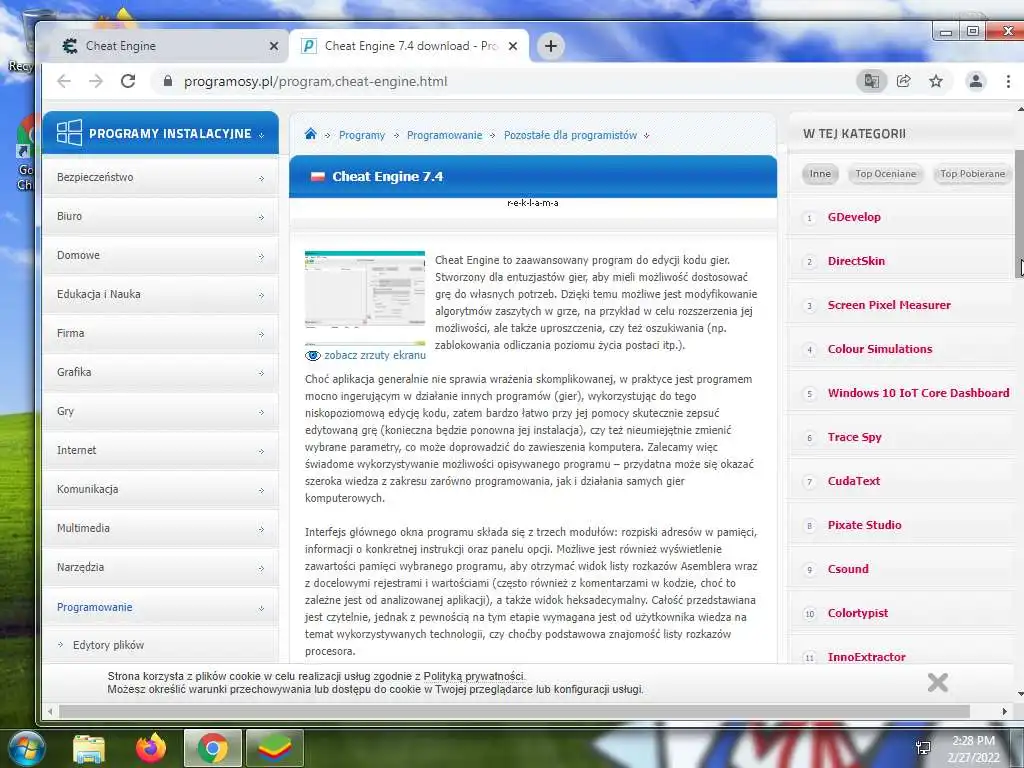
Task: Open the Screen Pixel Measurer link
Action: pyautogui.click(x=889, y=305)
